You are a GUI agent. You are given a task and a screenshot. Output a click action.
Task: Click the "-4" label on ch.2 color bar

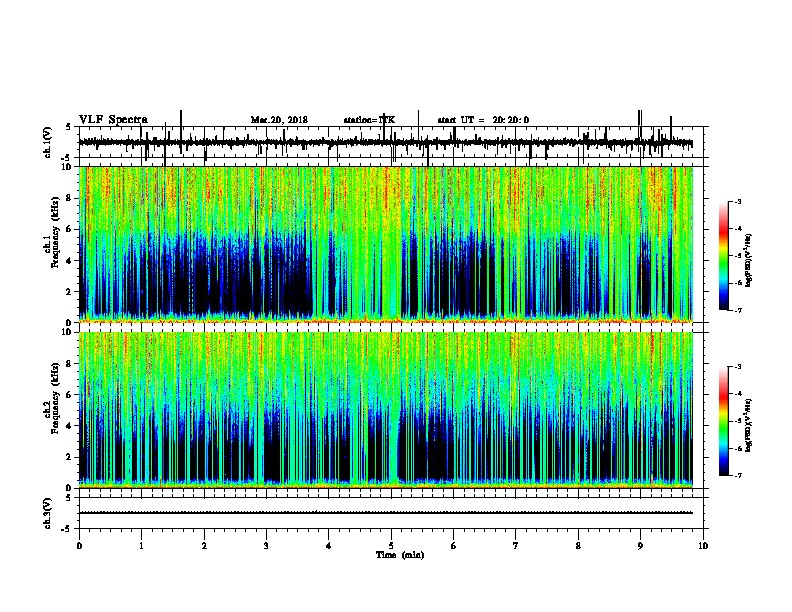pos(737,394)
